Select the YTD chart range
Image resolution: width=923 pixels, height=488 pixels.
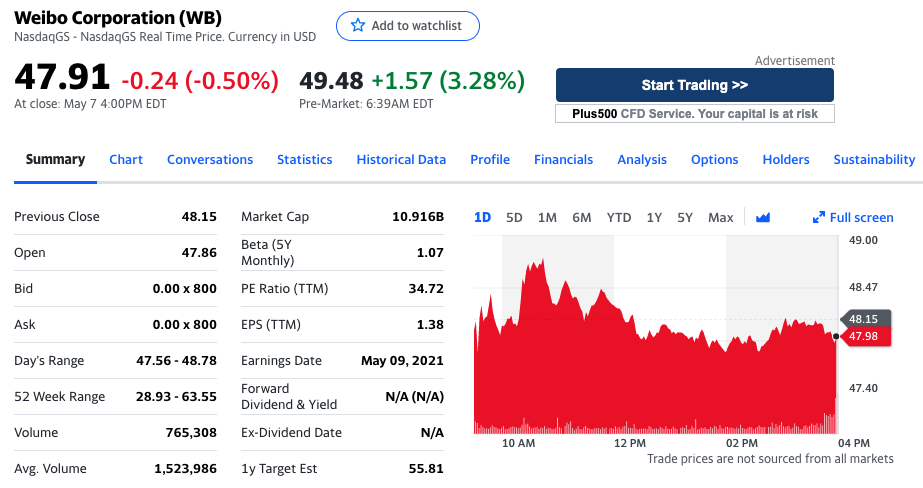(619, 218)
